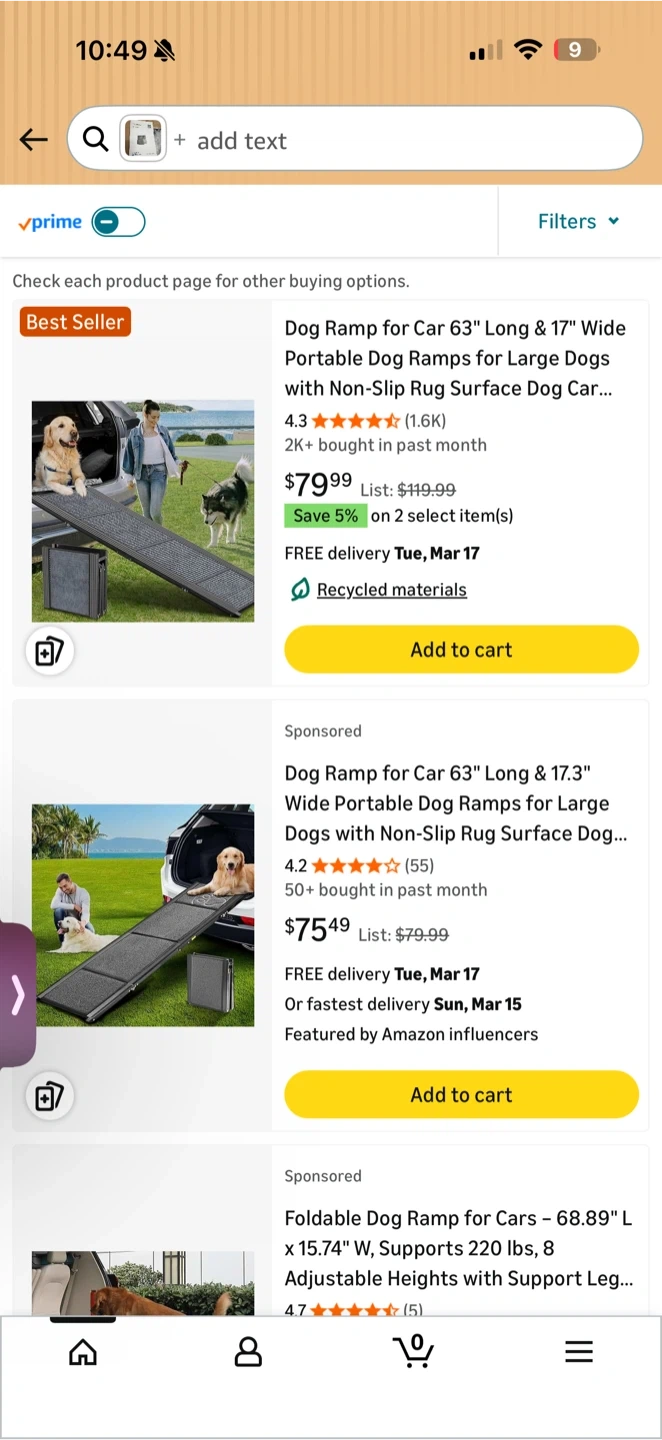This screenshot has height=1440, width=662.
Task: Open the account profile tab
Action: pos(248,1352)
